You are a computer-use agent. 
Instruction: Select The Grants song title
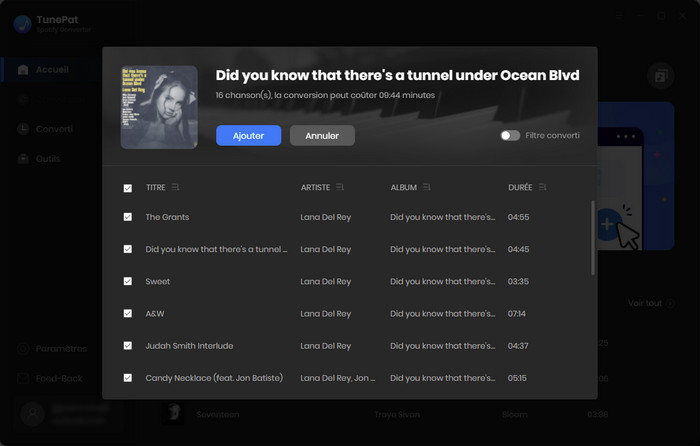pyautogui.click(x=167, y=217)
